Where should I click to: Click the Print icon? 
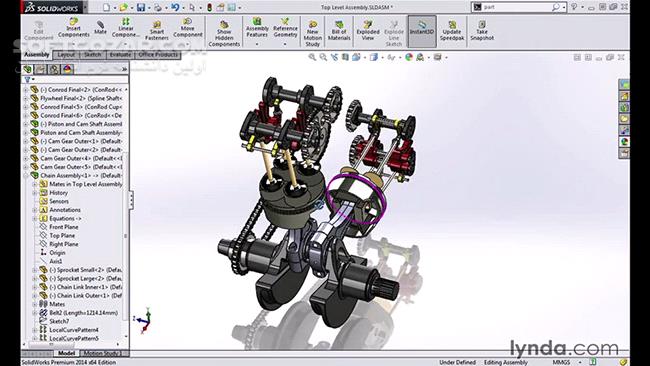point(158,7)
